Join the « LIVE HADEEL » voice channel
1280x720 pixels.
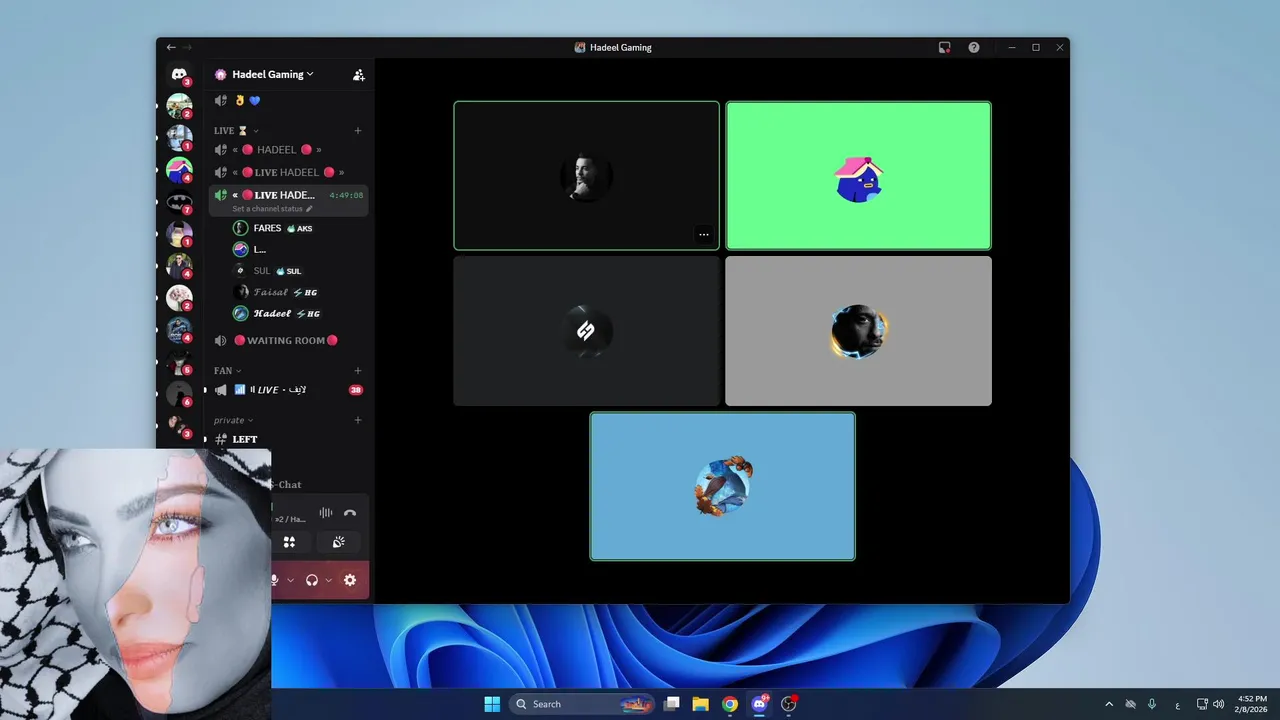click(x=288, y=172)
